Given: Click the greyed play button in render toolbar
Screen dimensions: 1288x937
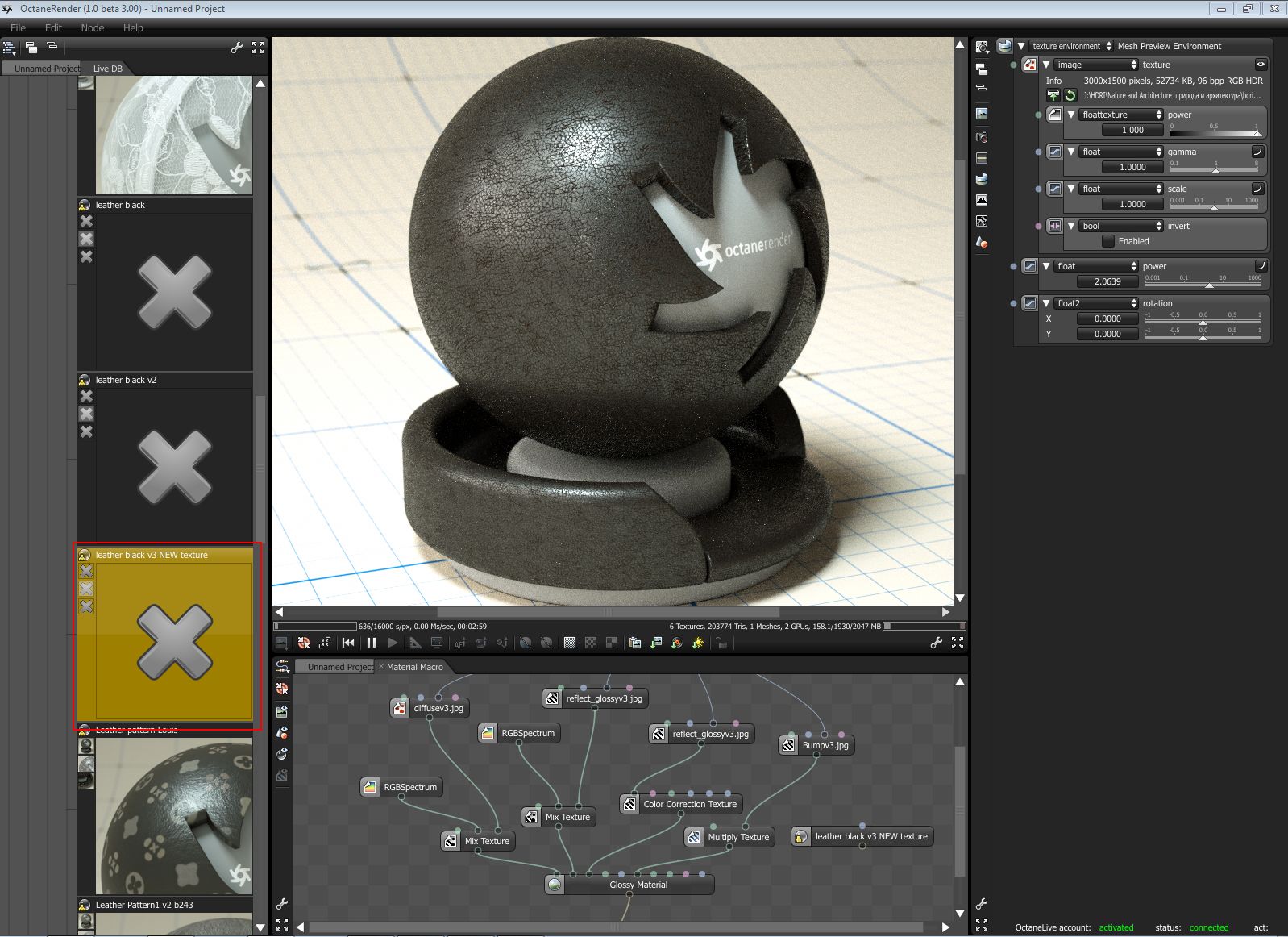Looking at the screenshot, I should tap(393, 643).
